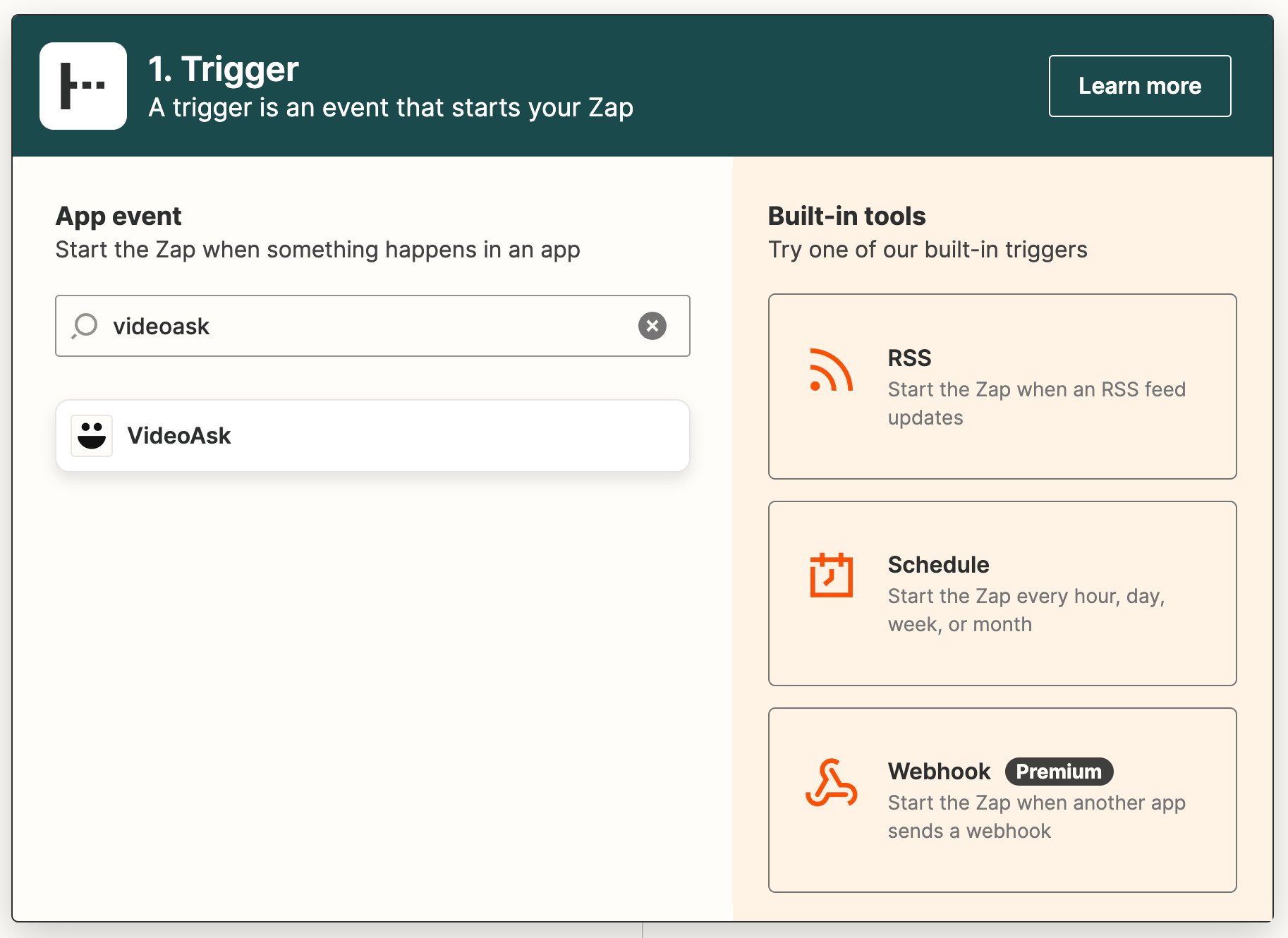Click the Schedule hourly description text
Viewport: 1288px width, 938px height.
pyautogui.click(x=1026, y=610)
